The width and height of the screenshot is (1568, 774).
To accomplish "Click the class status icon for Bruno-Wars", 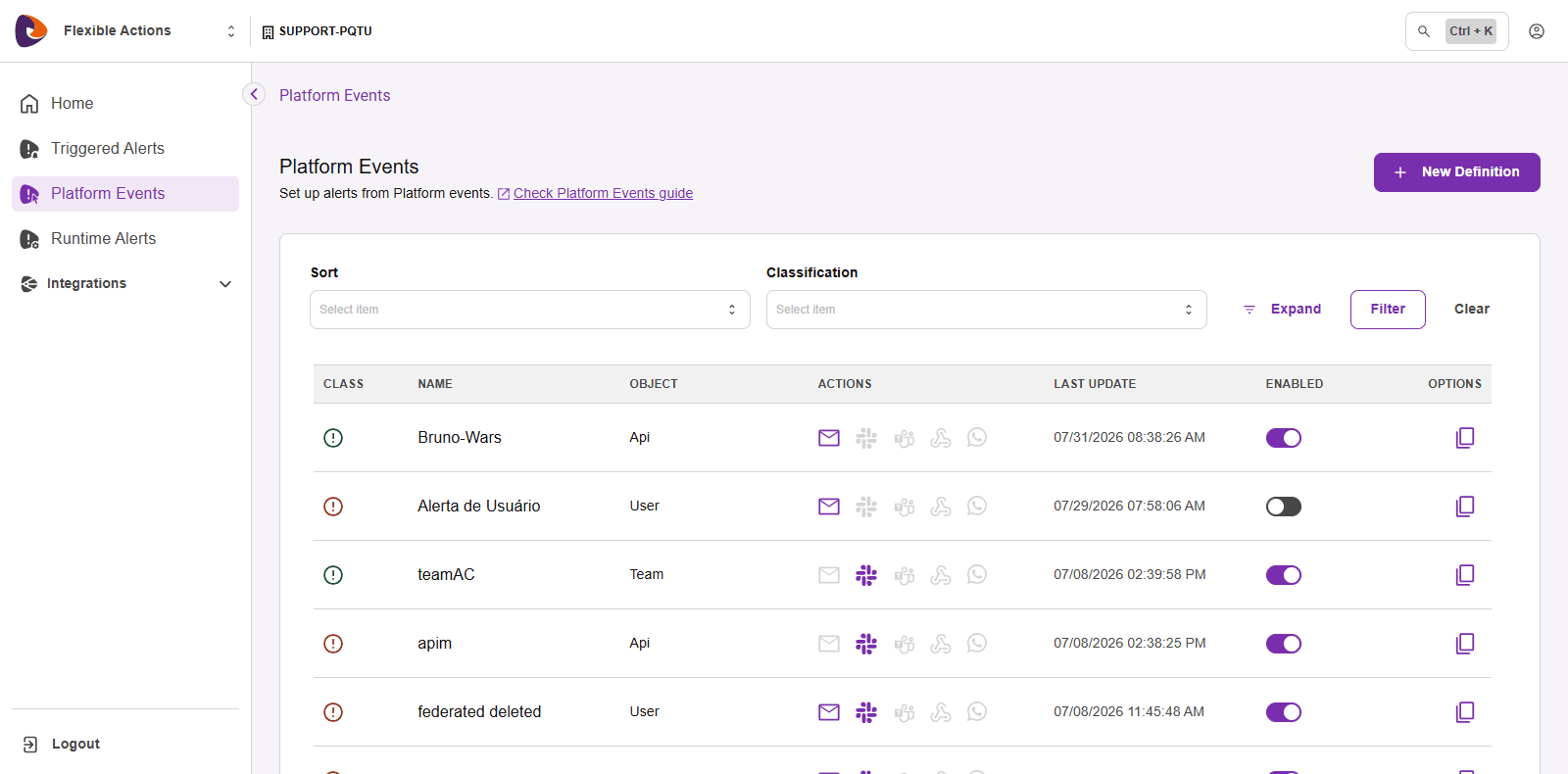I will pyautogui.click(x=333, y=438).
